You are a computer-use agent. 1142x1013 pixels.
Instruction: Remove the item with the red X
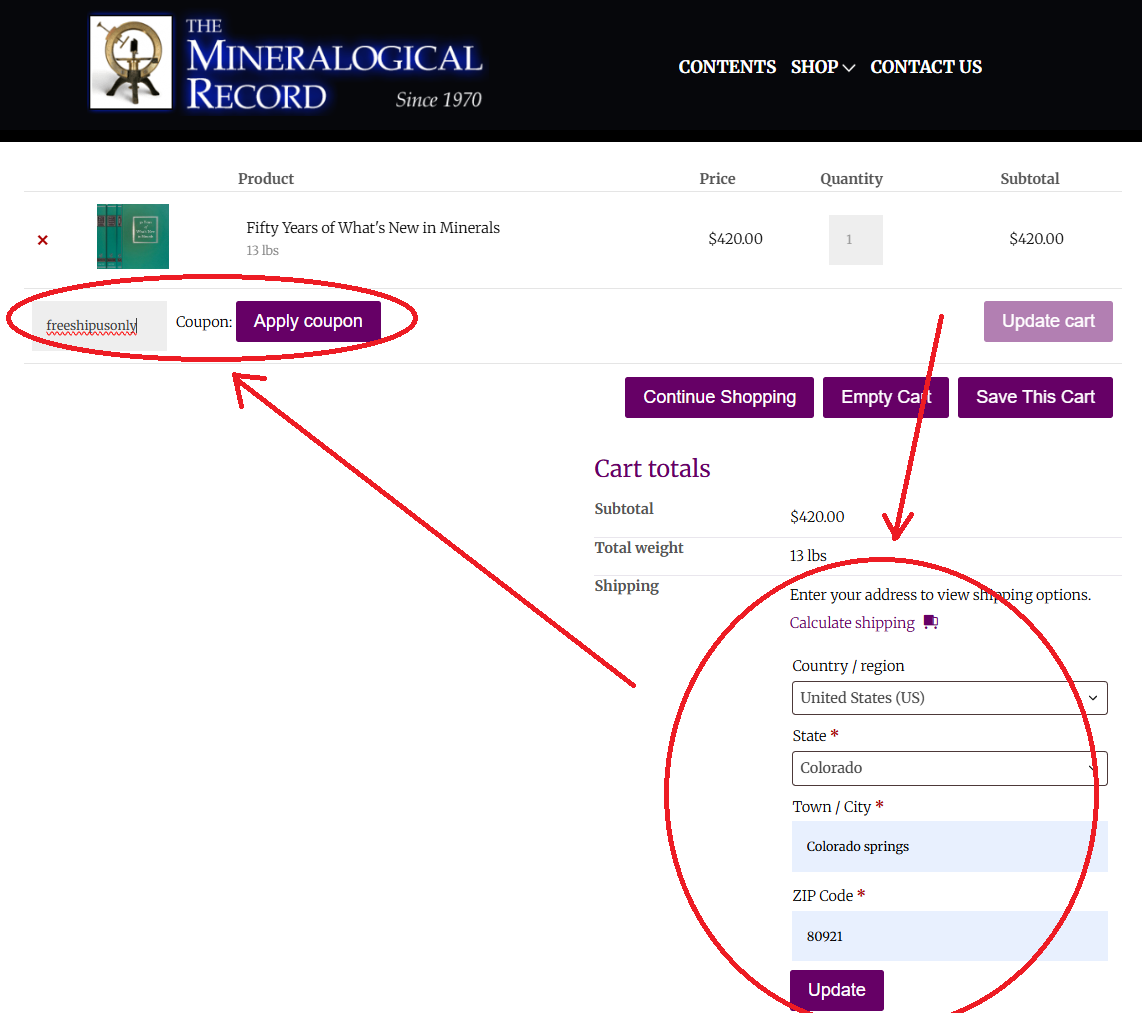43,240
